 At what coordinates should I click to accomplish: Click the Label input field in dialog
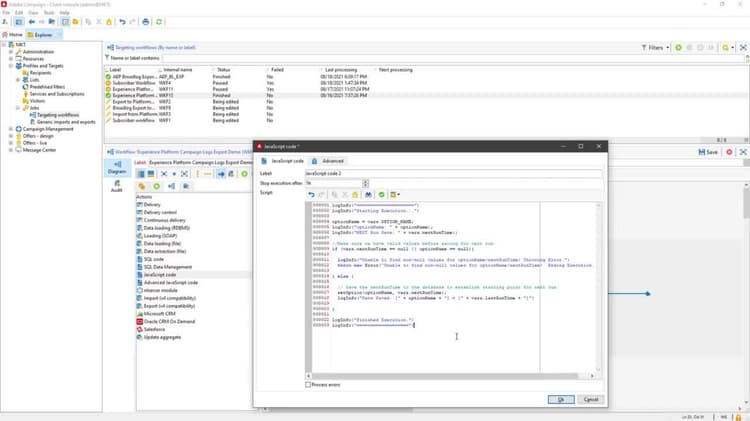[x=452, y=174]
